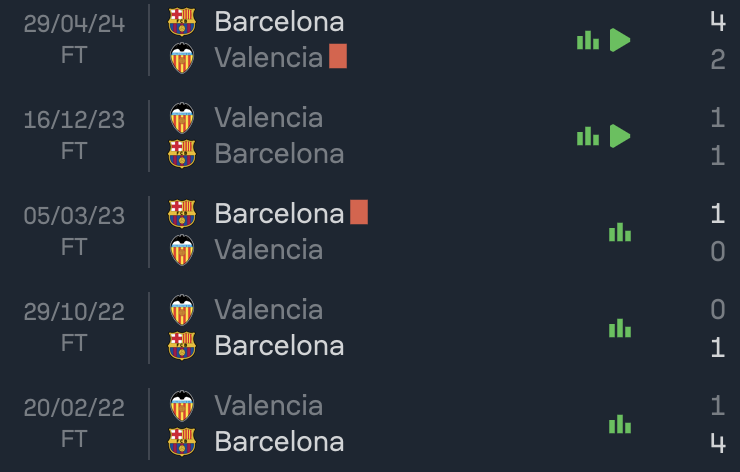Image resolution: width=740 pixels, height=472 pixels.
Task: Click the 4-2 score of 29/04/24 match
Action: [717, 40]
